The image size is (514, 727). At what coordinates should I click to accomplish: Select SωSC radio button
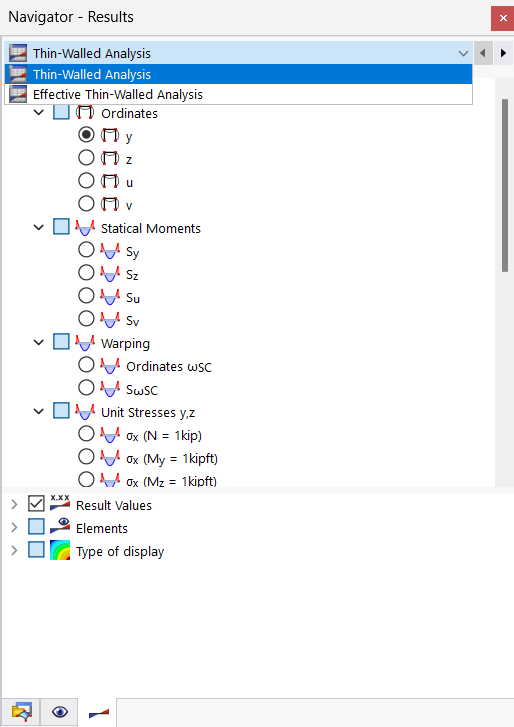(x=86, y=387)
